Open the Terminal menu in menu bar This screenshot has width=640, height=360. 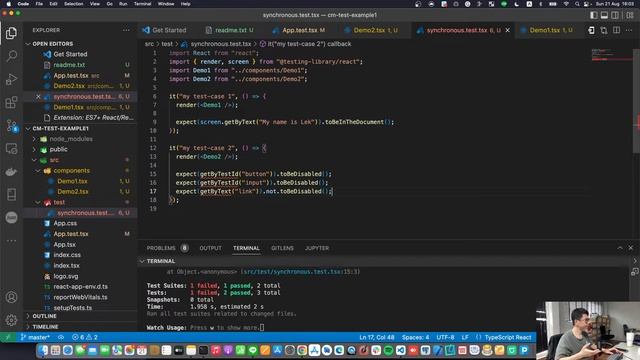click(142, 4)
